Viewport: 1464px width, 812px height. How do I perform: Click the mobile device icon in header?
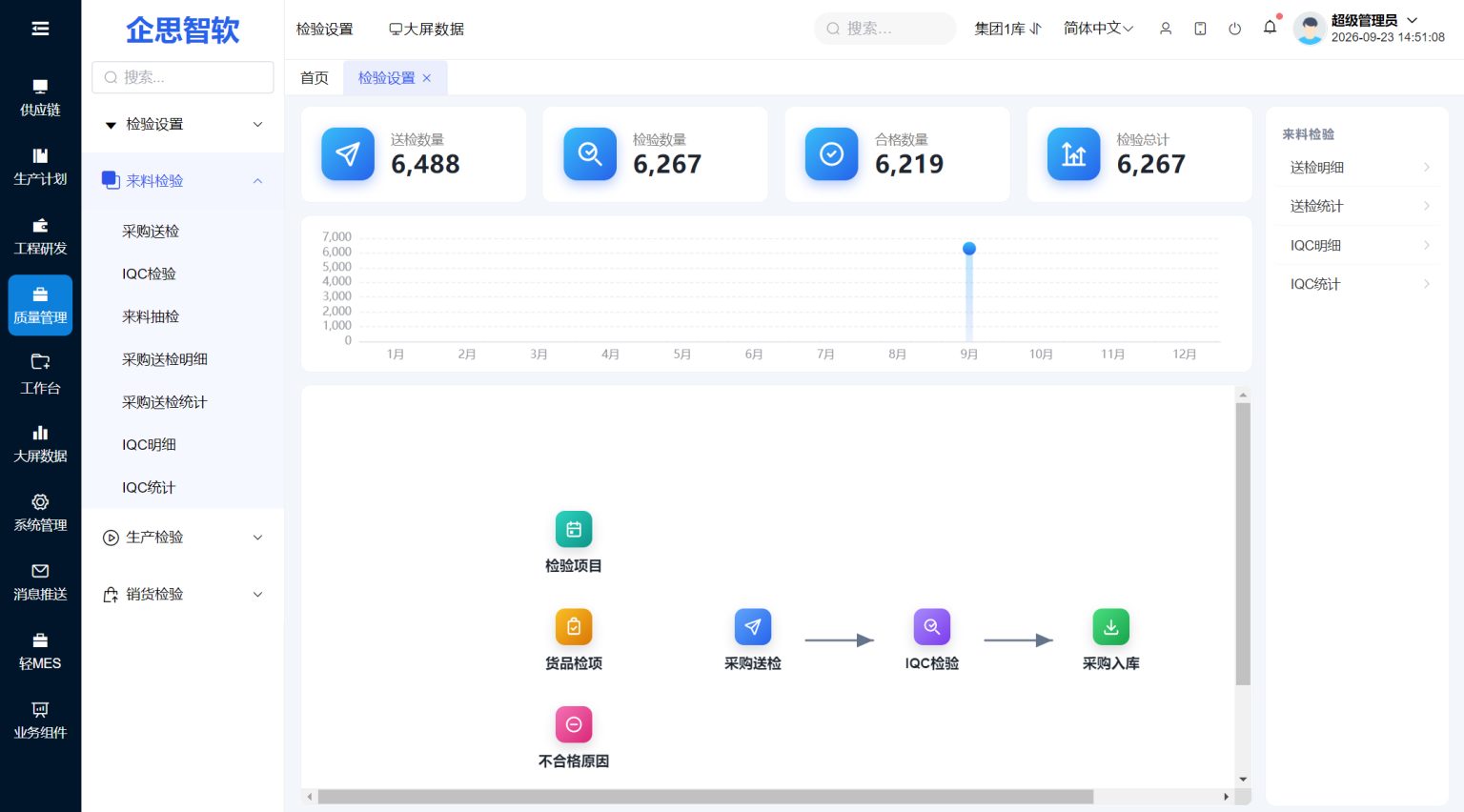point(1200,29)
